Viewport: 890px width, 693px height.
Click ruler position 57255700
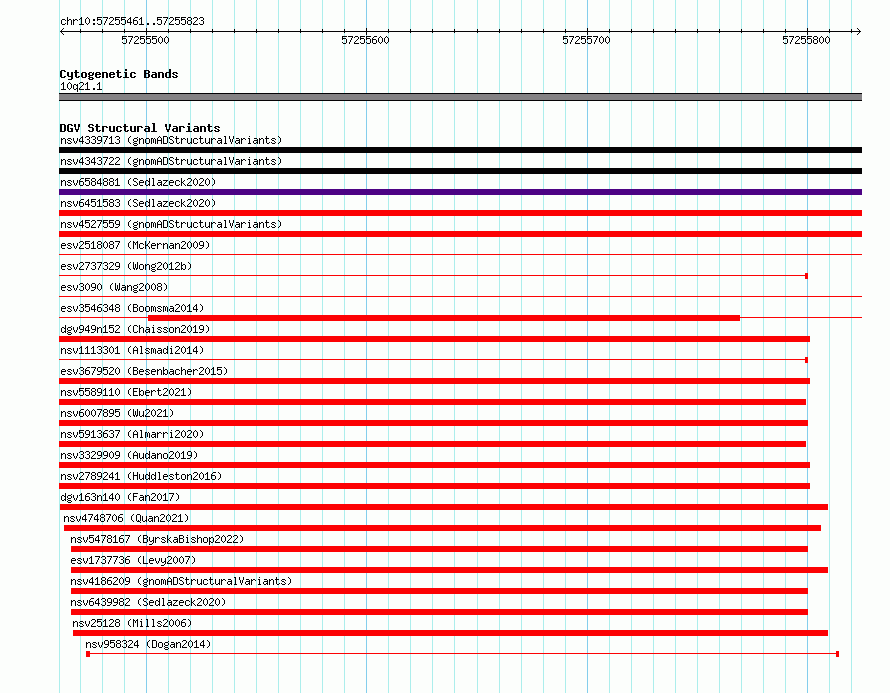point(586,40)
